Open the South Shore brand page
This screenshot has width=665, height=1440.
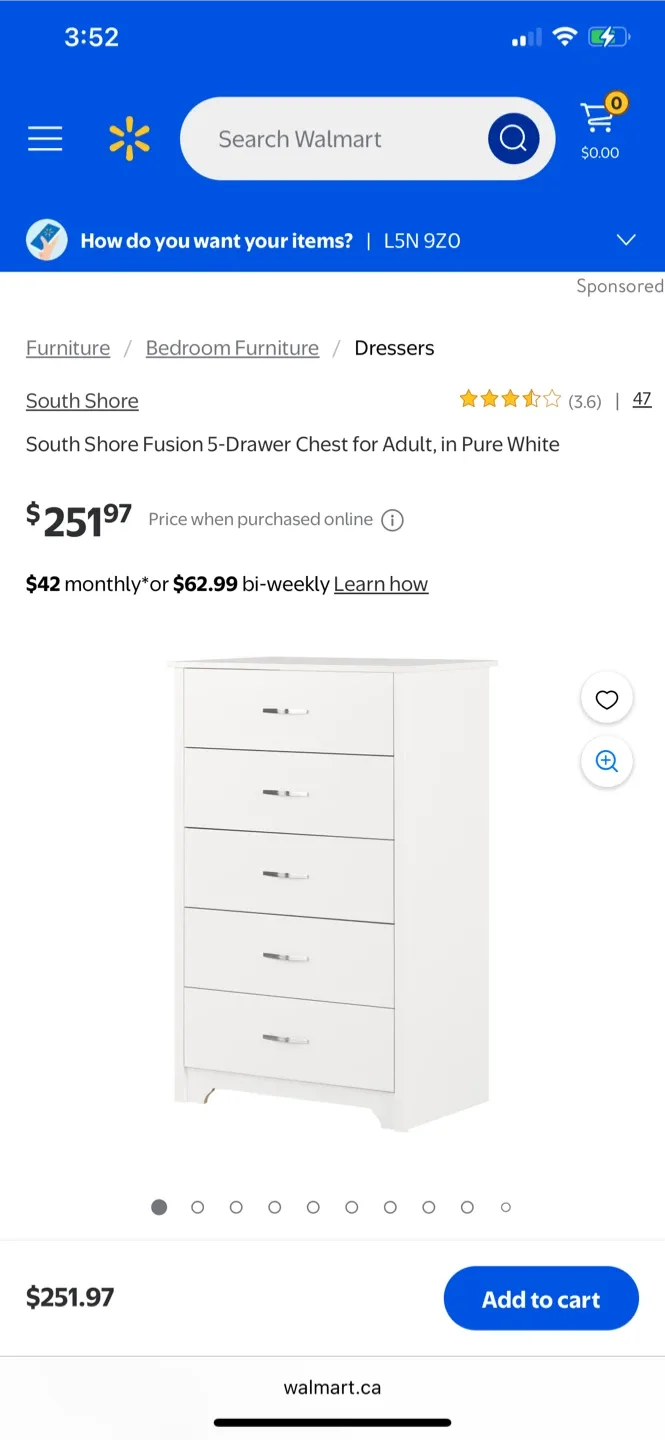pyautogui.click(x=82, y=400)
